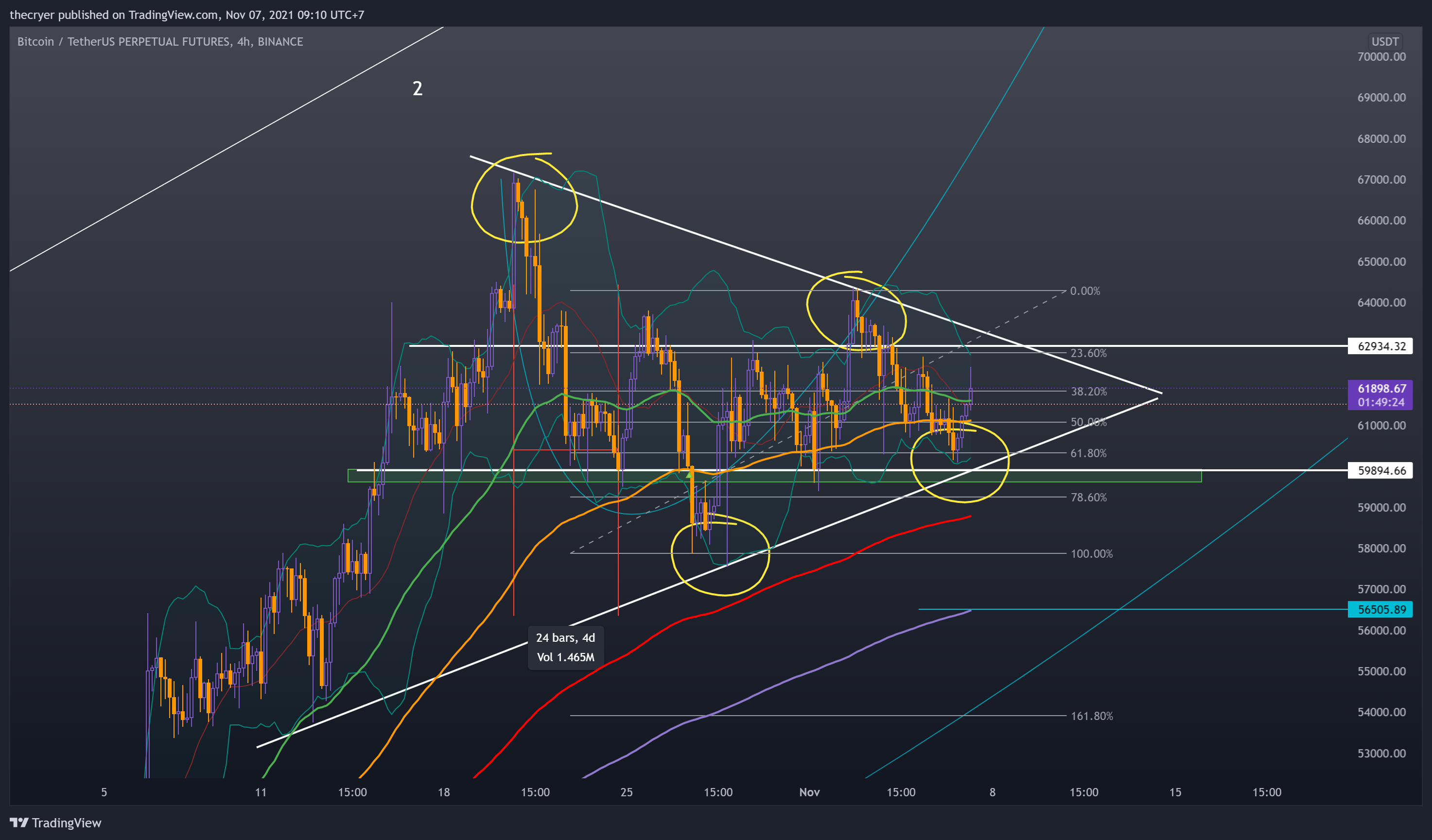Image resolution: width=1432 pixels, height=840 pixels.
Task: Select the USDT currency label
Action: (x=1385, y=41)
